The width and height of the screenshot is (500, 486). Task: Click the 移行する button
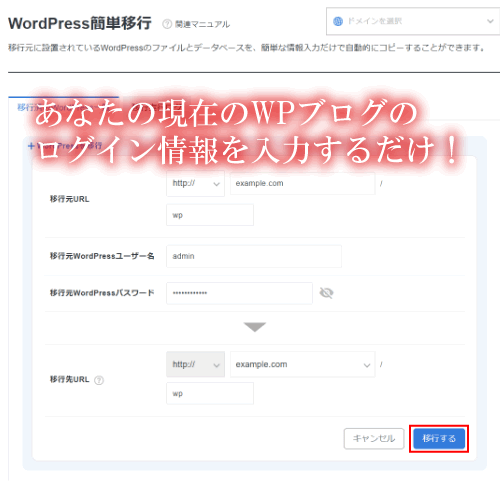tap(439, 438)
